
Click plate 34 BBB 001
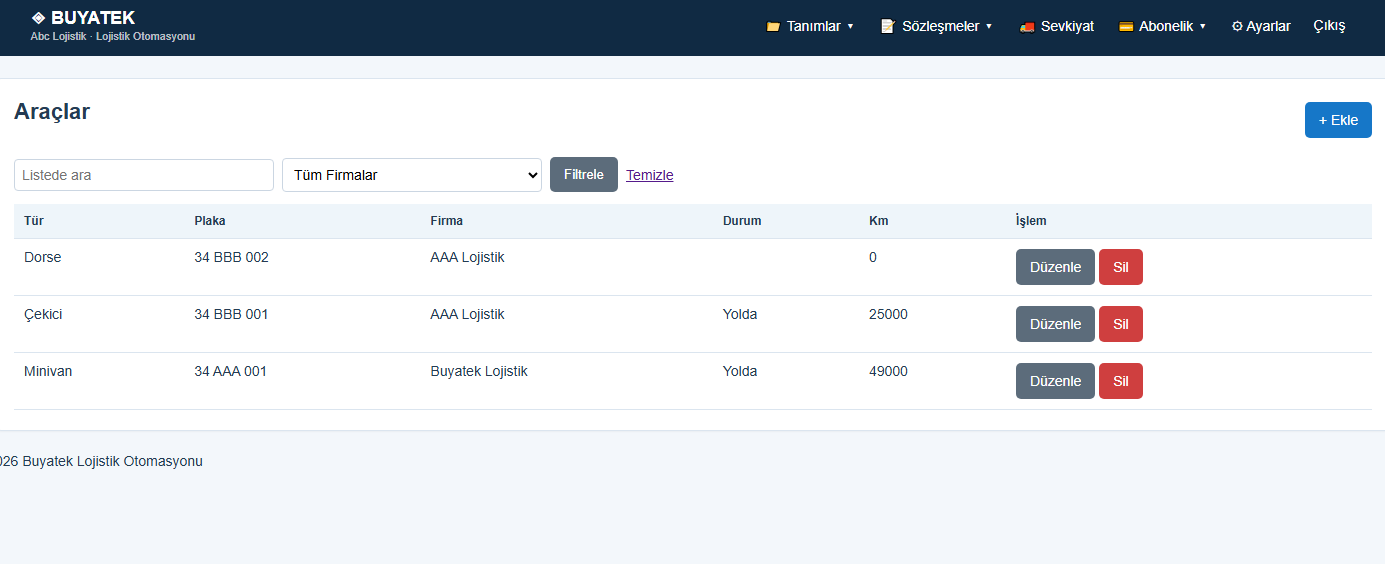232,314
